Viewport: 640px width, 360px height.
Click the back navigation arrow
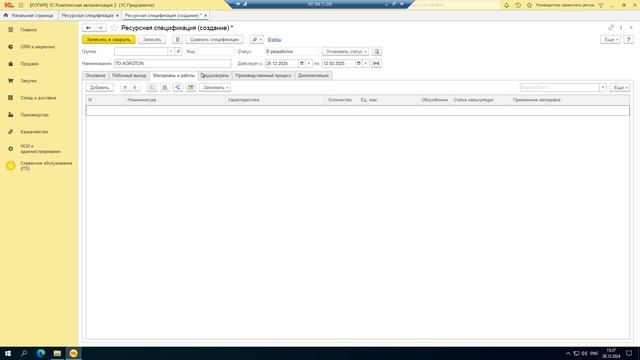click(88, 28)
